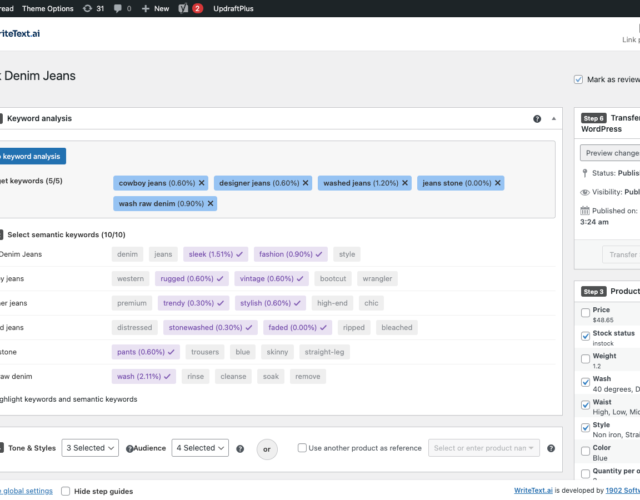This screenshot has width=640, height=500.
Task: Uncheck the Stock status attribute checkbox
Action: coord(585,333)
